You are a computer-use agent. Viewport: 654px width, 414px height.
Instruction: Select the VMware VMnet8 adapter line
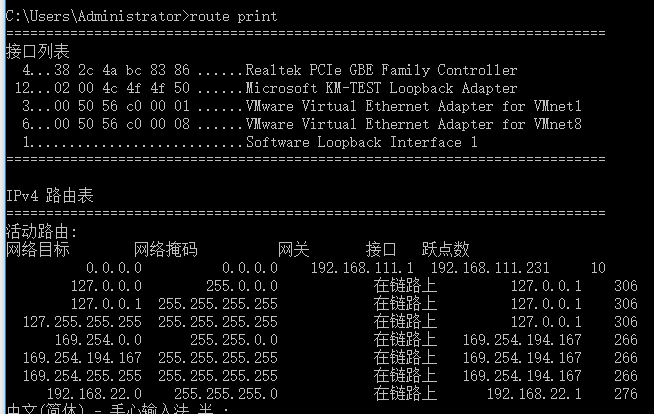click(x=302, y=124)
